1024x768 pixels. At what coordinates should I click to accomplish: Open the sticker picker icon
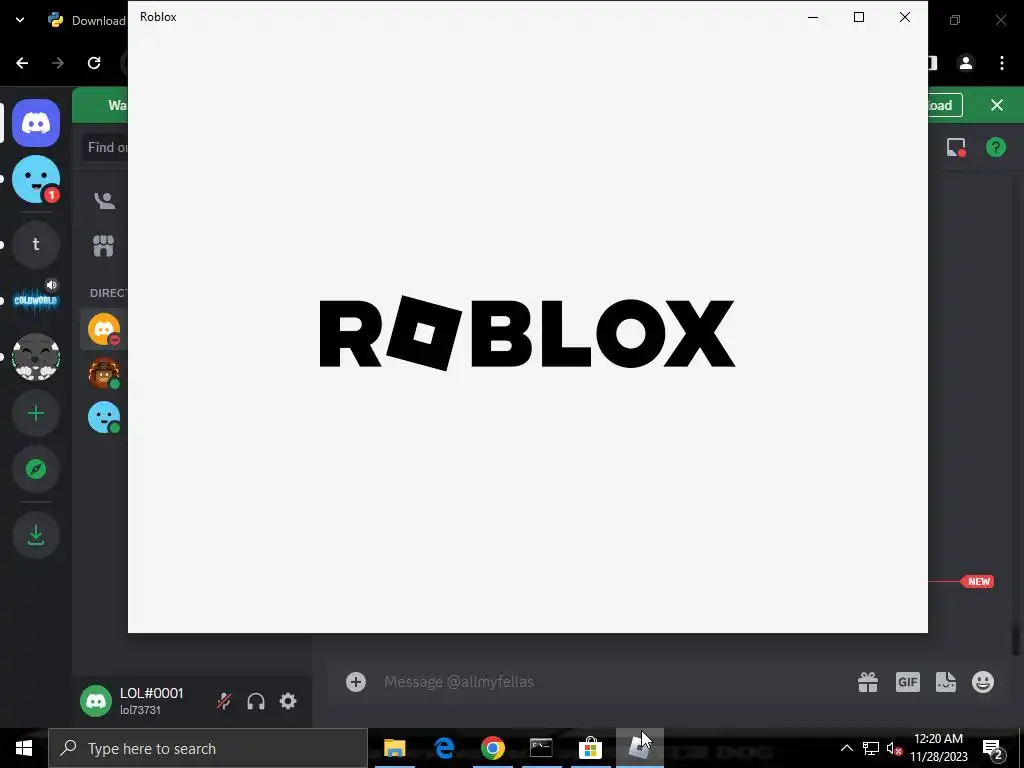point(946,682)
